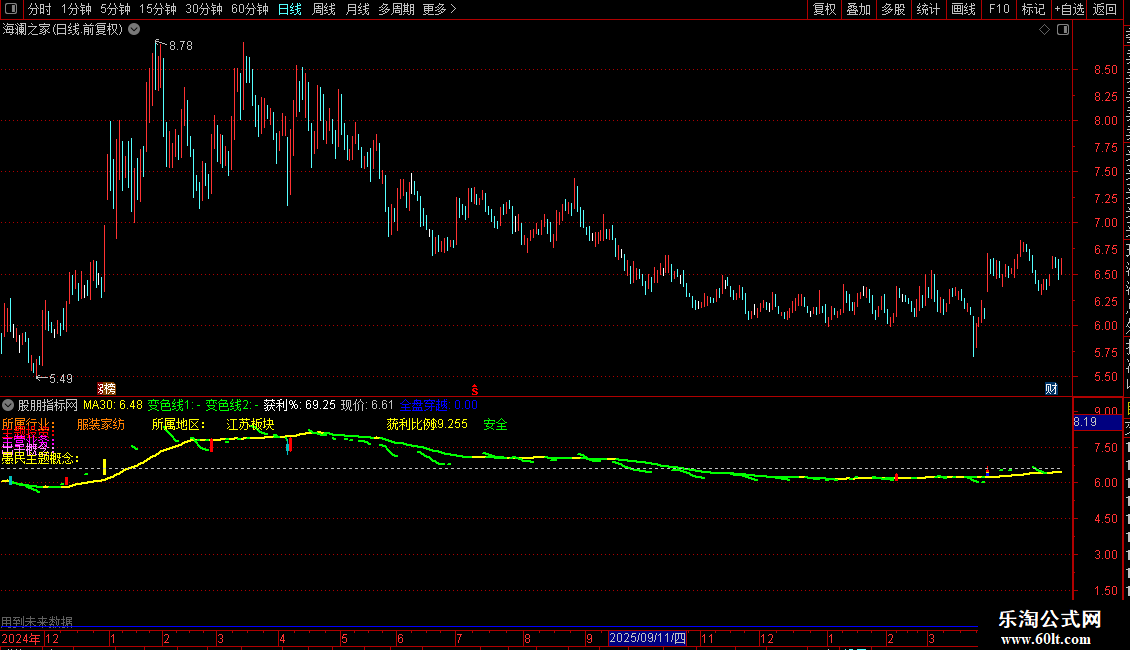Toggle the left sidebar panel icon
1130x650 pixels.
click(11, 9)
